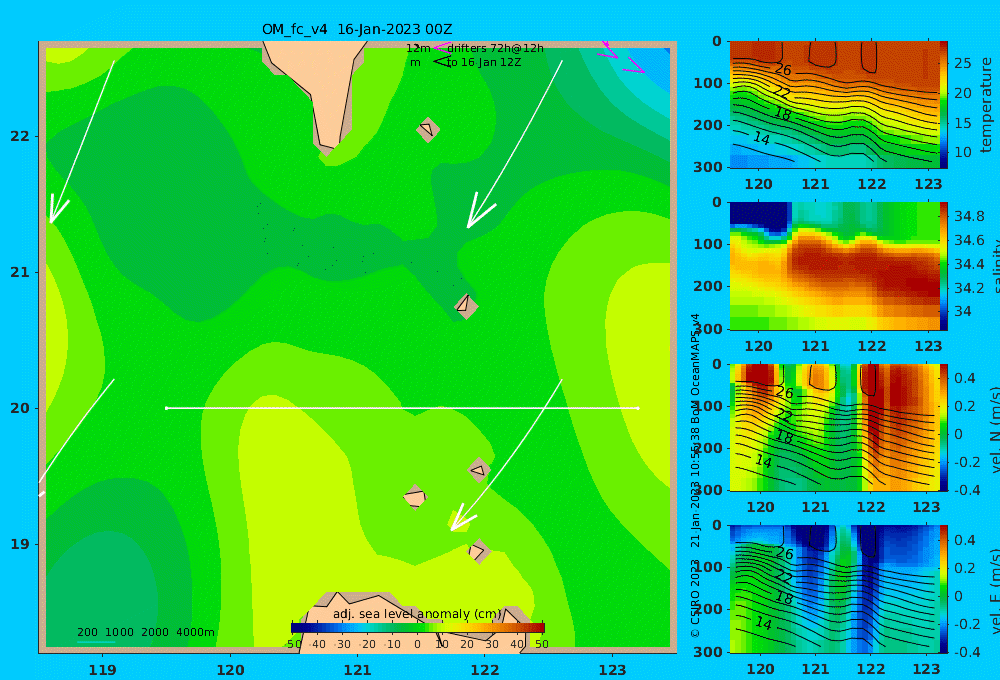Click longitude tick 121 on main map

(357, 670)
